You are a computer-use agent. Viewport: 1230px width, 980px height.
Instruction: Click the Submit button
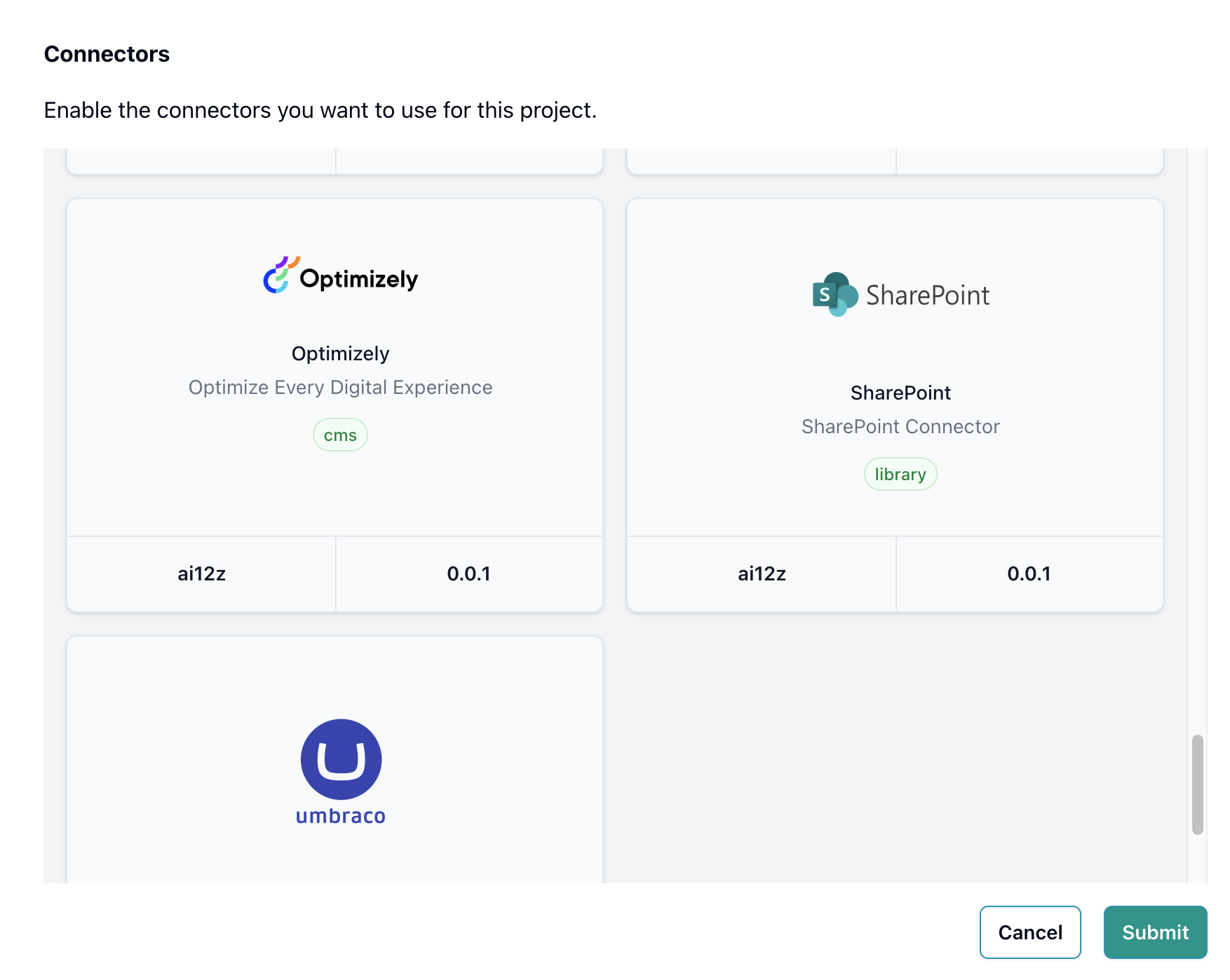click(1154, 932)
